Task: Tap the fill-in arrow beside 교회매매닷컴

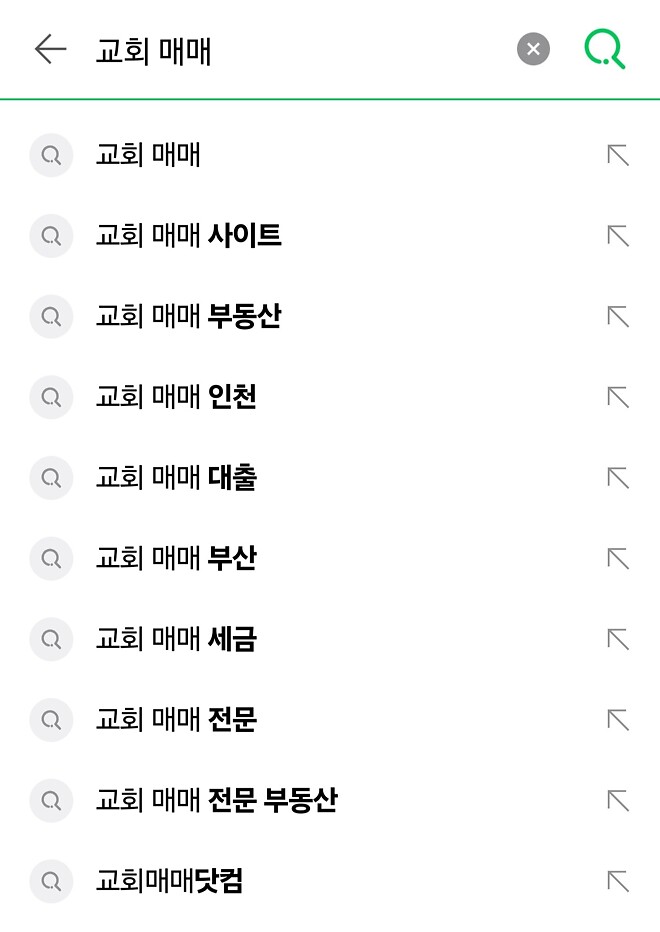Action: click(x=619, y=882)
